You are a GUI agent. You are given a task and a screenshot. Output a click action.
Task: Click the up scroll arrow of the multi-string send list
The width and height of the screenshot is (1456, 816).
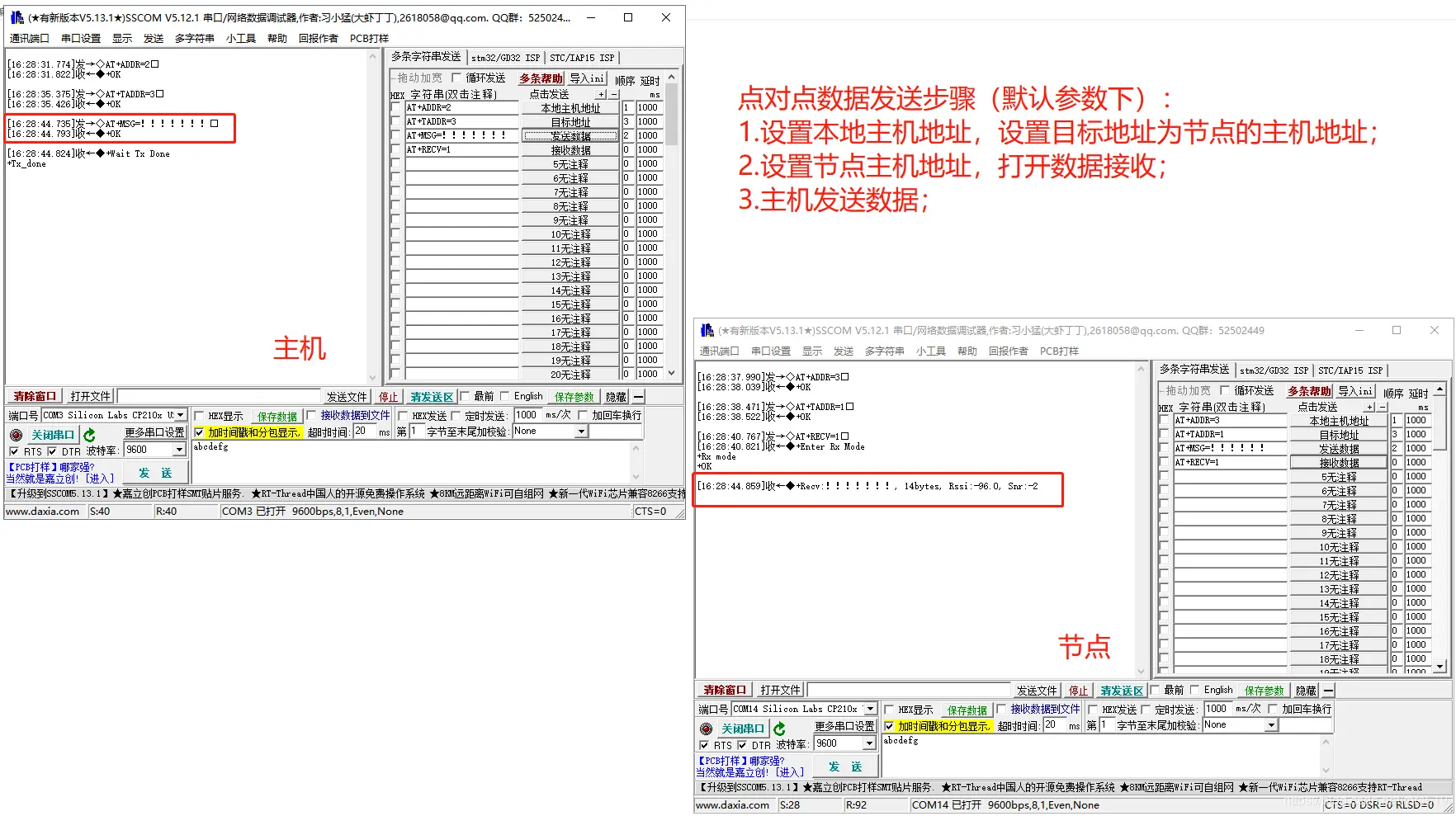[x=671, y=75]
